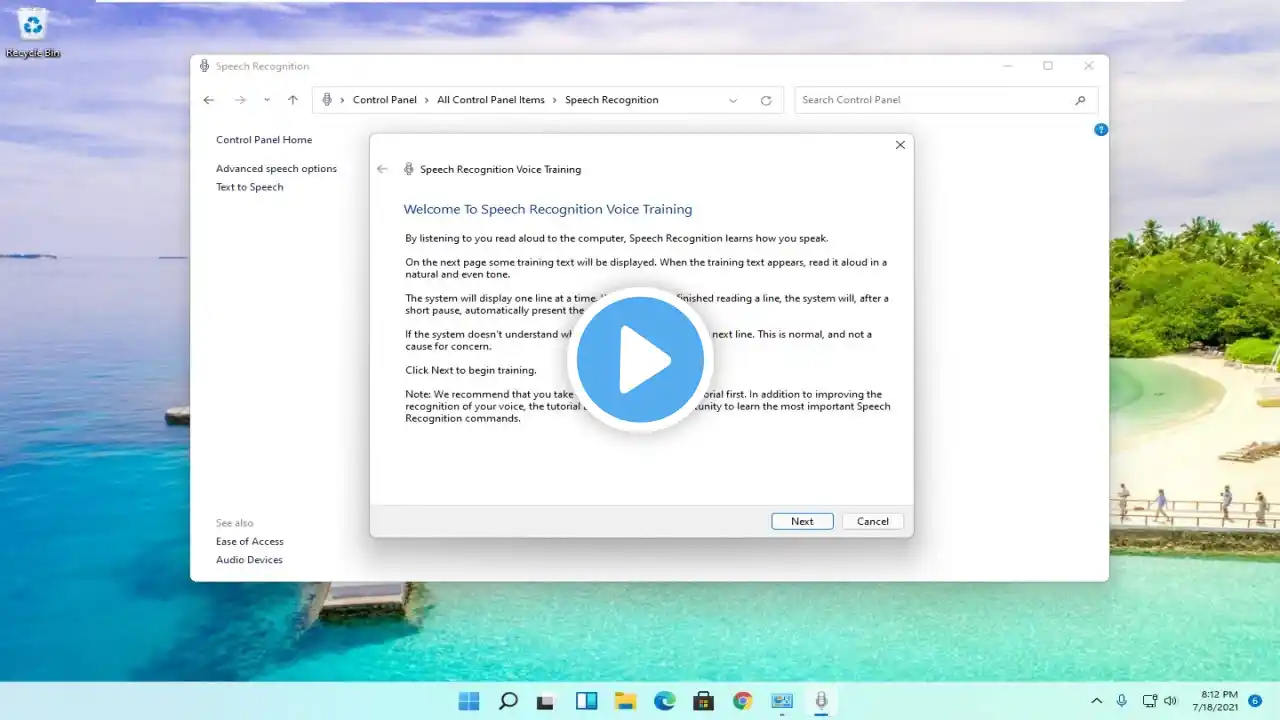Switch to the Control Panel taskbar icon

pyautogui.click(x=781, y=701)
